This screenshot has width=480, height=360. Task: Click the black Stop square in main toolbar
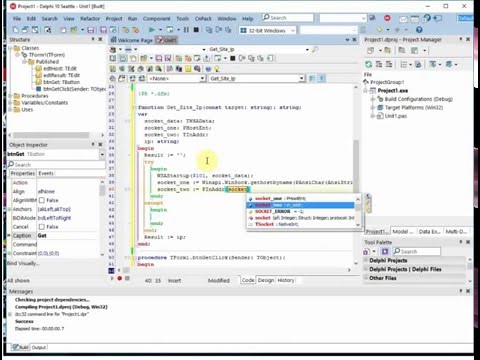pyautogui.click(x=196, y=30)
